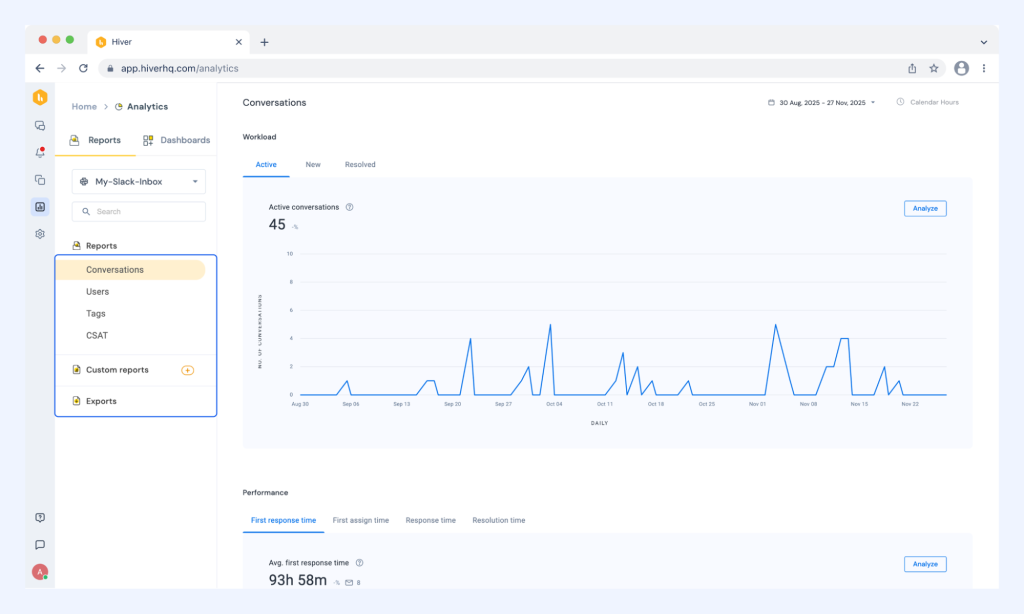Click the Home breadcrumb link
This screenshot has width=1024, height=614.
(x=84, y=106)
